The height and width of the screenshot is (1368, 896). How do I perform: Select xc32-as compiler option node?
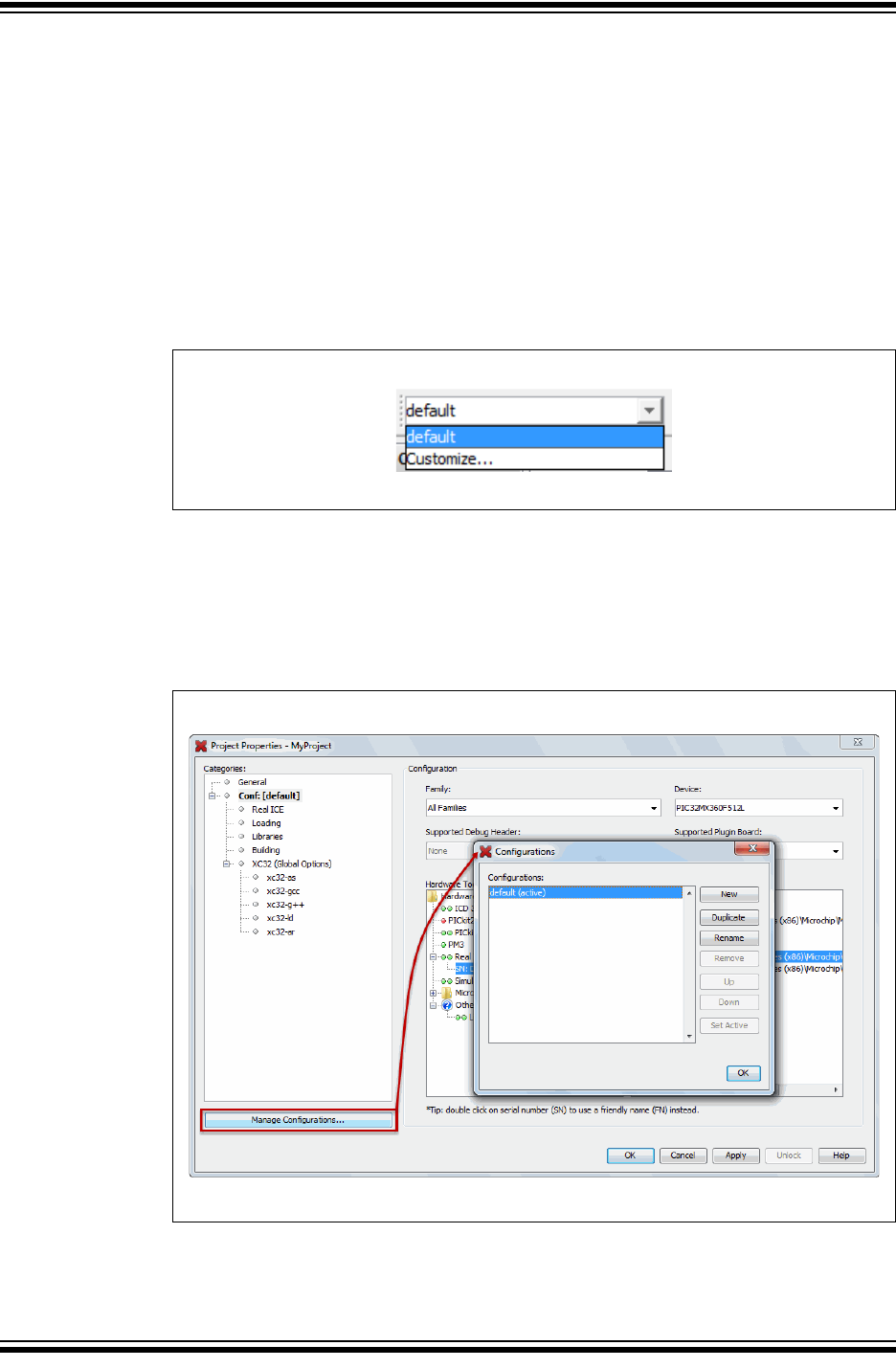pyautogui.click(x=281, y=877)
